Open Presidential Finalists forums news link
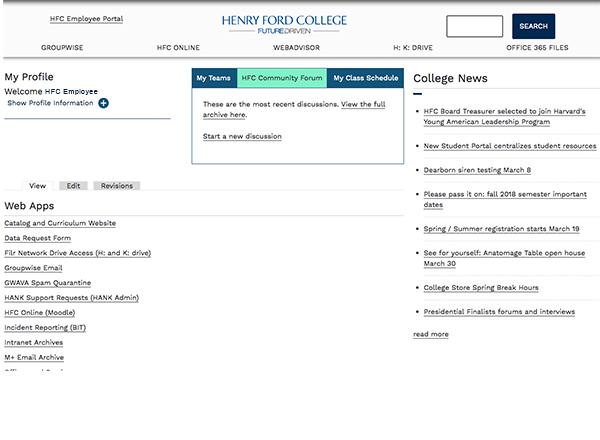The height and width of the screenshot is (440, 600). click(499, 312)
